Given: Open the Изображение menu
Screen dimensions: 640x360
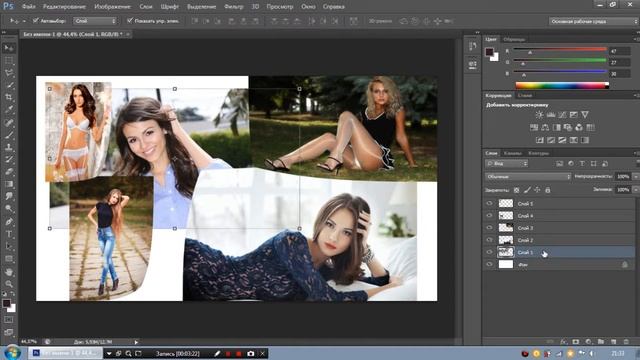Looking at the screenshot, I should coord(112,7).
